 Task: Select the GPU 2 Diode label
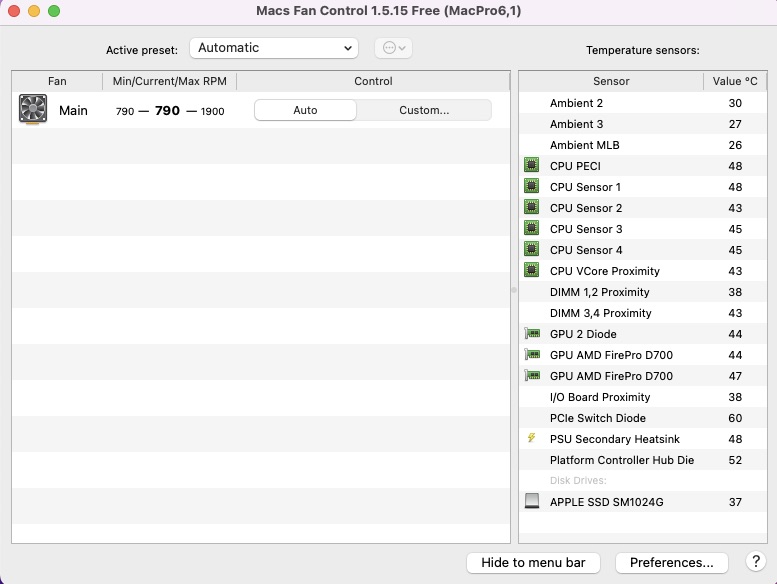[x=583, y=334]
